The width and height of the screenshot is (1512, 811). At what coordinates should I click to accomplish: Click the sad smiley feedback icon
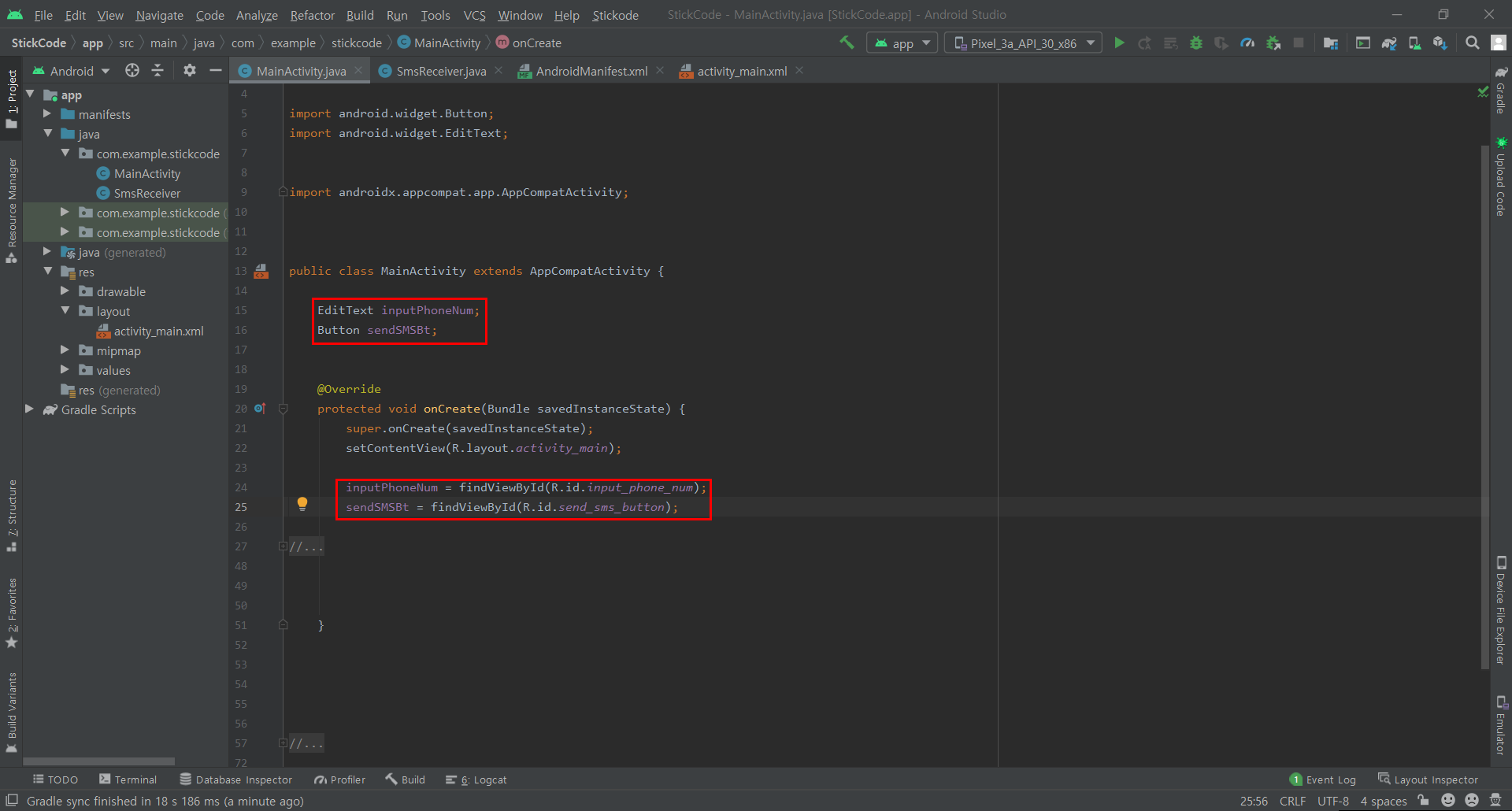[x=1472, y=800]
